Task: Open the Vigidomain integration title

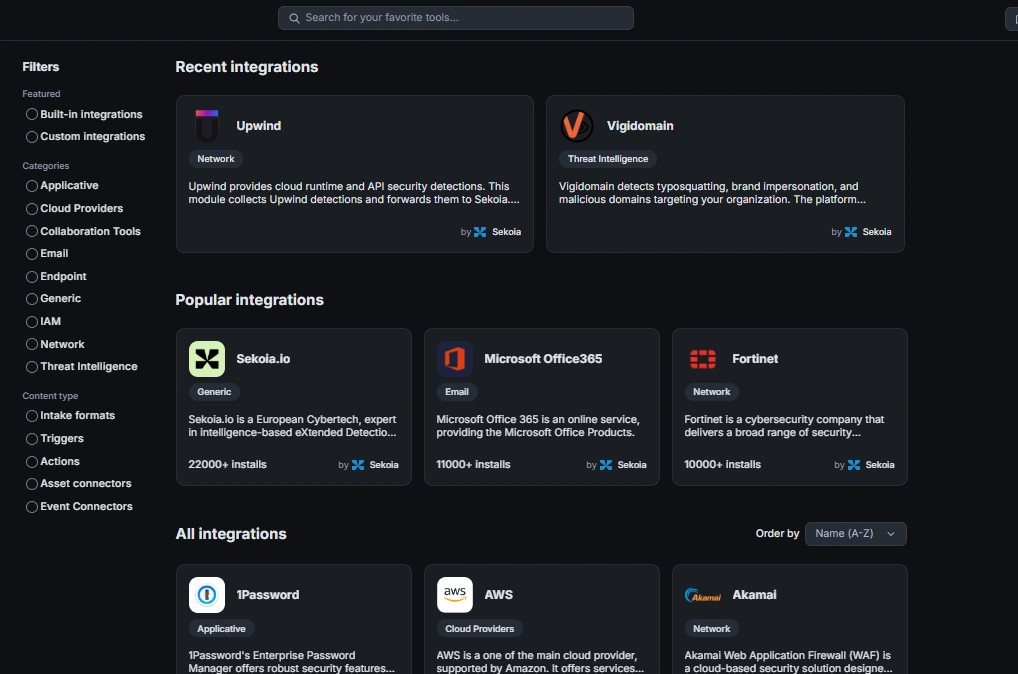Action: click(x=639, y=126)
